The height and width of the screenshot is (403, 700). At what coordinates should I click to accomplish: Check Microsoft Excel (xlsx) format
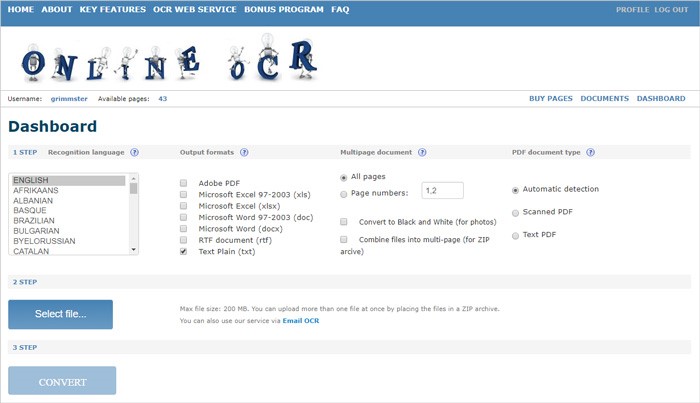point(183,206)
